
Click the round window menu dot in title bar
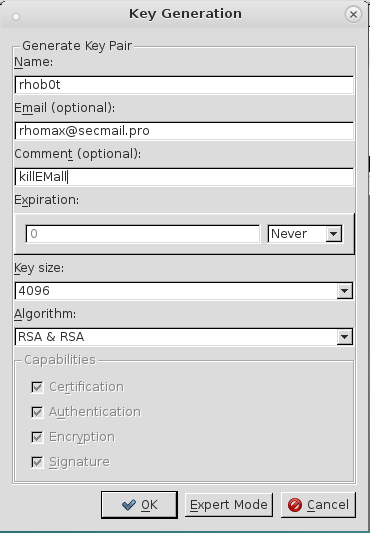[x=16, y=17]
